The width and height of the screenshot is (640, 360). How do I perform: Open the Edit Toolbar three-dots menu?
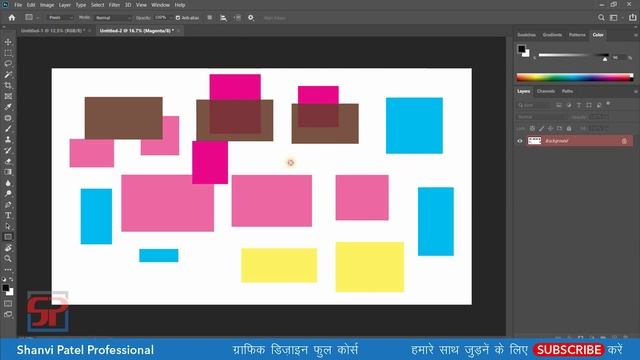click(8, 270)
